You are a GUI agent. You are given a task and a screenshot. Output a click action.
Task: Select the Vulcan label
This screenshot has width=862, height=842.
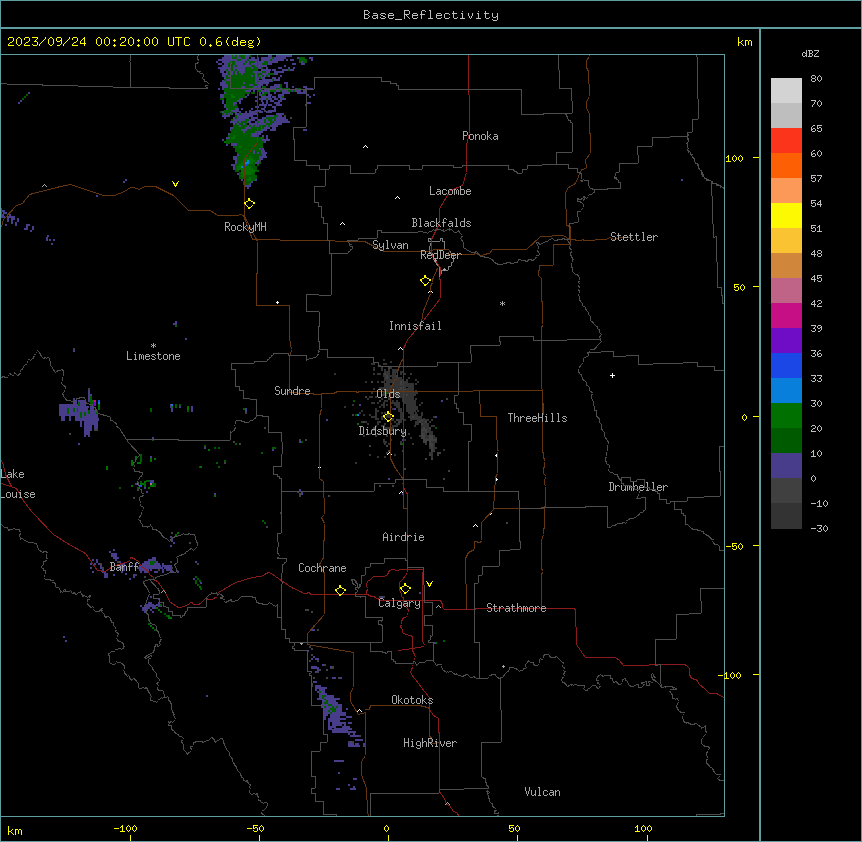point(542,792)
